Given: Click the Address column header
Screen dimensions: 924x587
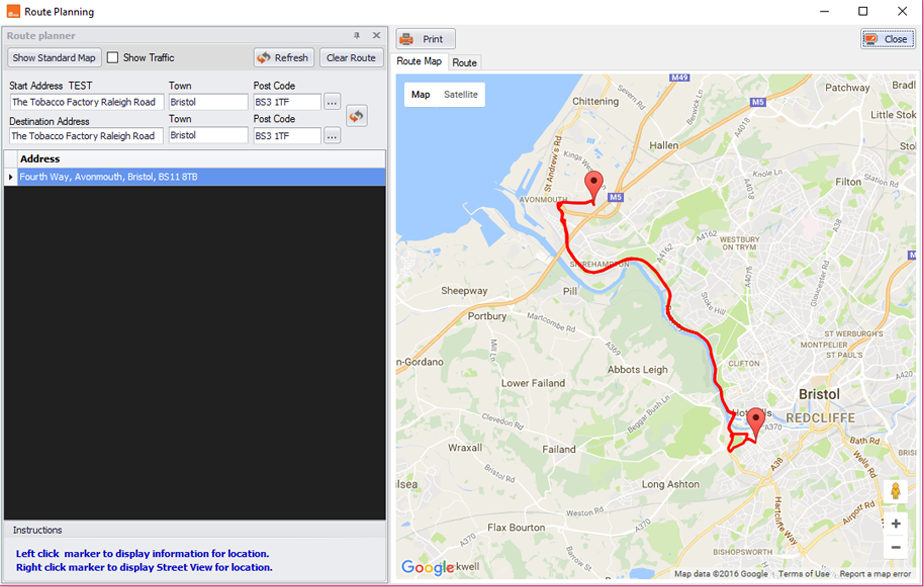Looking at the screenshot, I should (202, 159).
